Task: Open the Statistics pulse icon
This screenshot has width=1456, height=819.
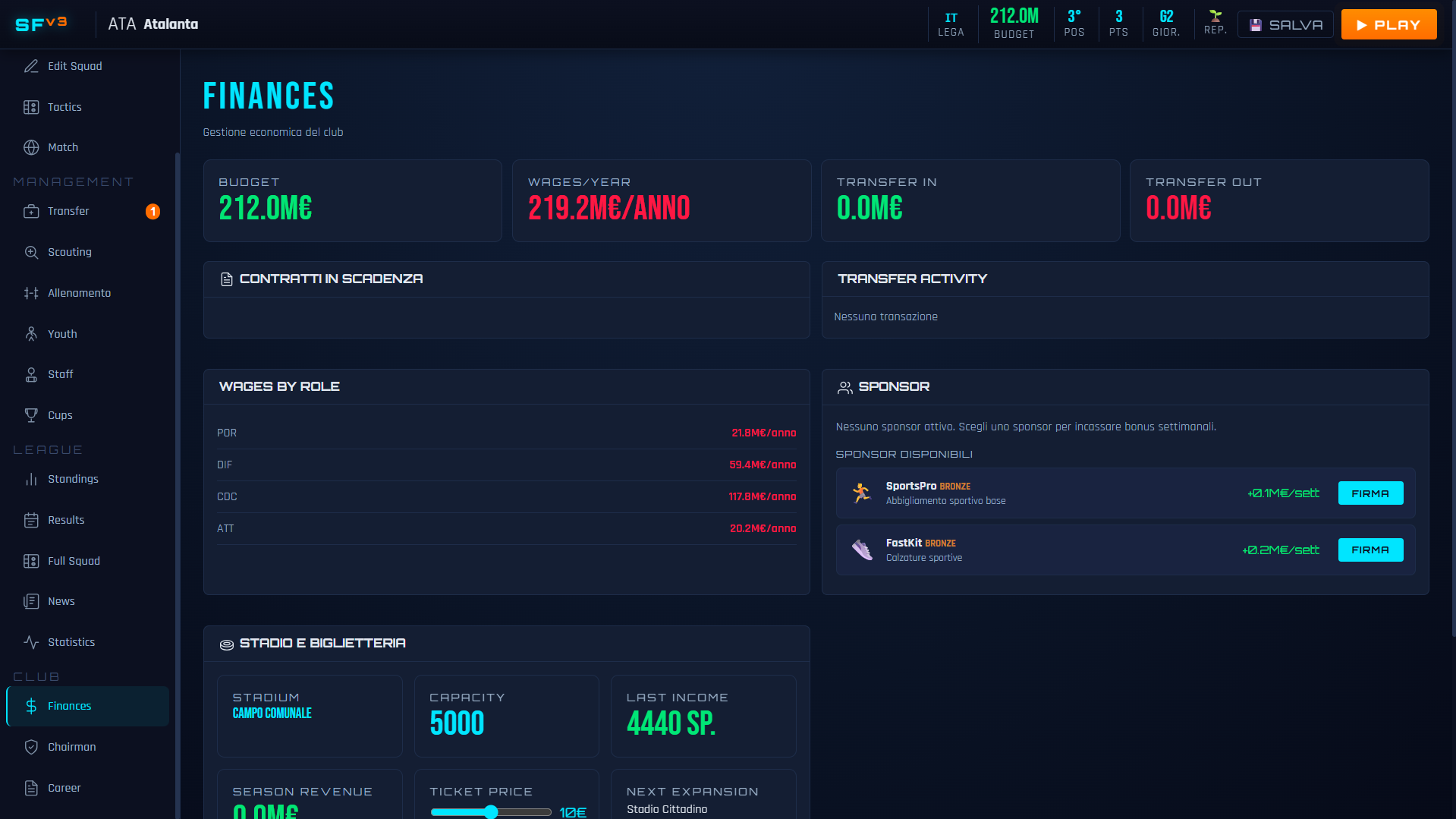Action: (x=31, y=642)
